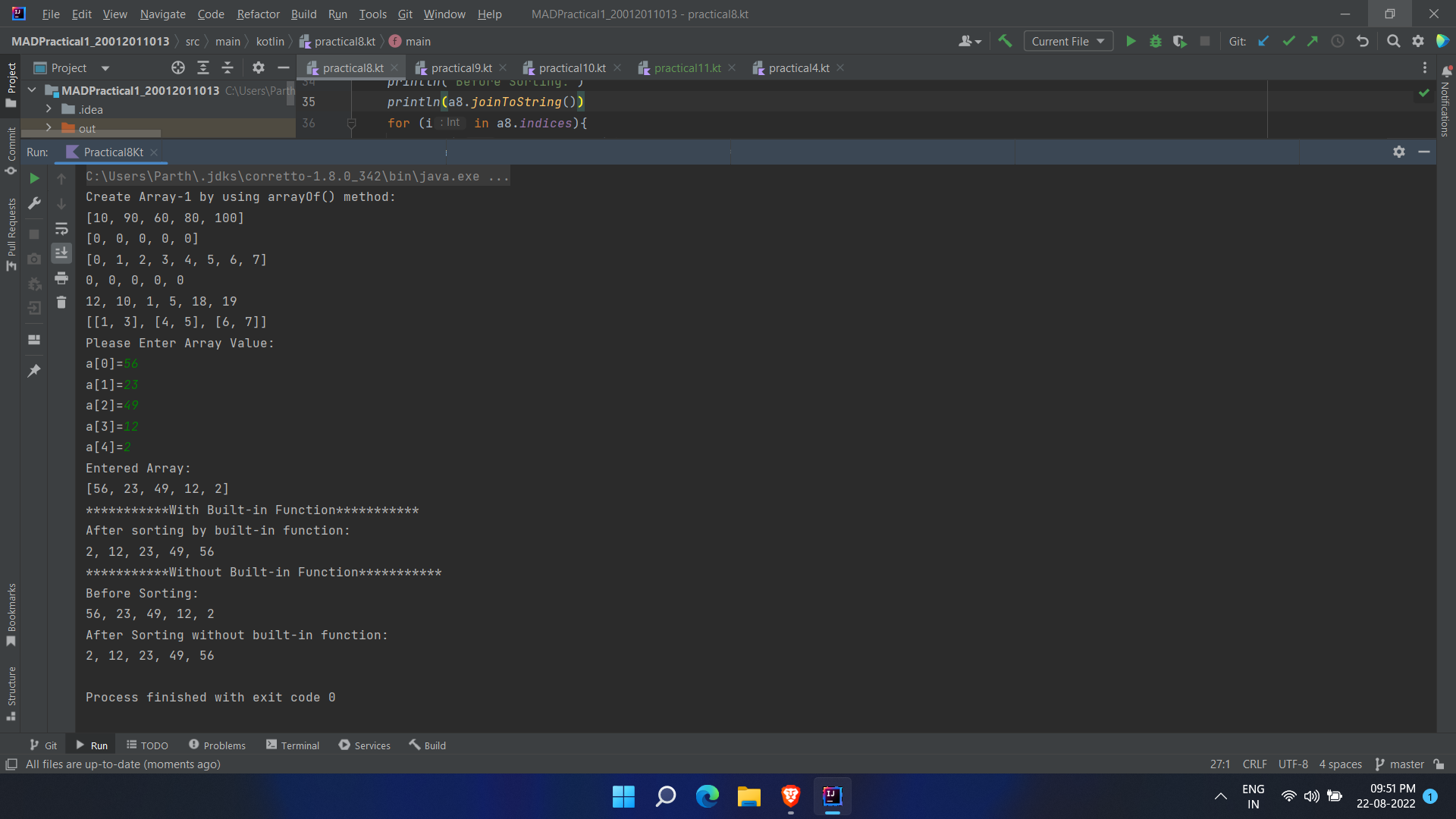
Task: Open Current File run configuration dropdown
Action: click(1068, 42)
